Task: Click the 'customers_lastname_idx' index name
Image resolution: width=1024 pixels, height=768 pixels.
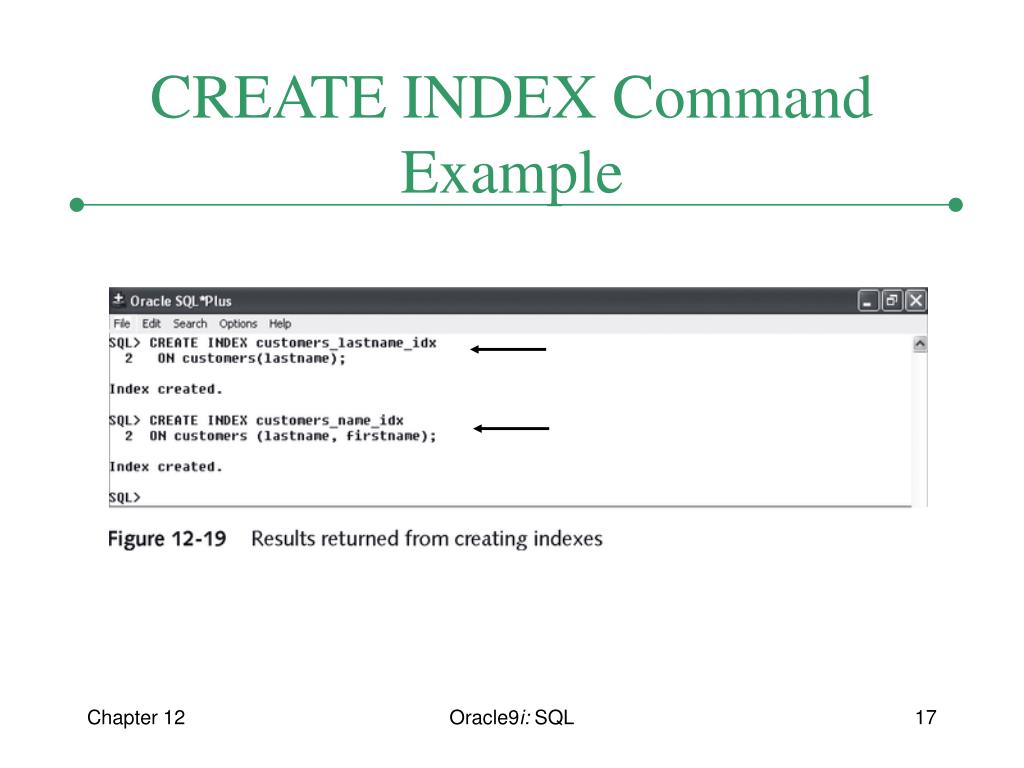Action: coord(346,343)
